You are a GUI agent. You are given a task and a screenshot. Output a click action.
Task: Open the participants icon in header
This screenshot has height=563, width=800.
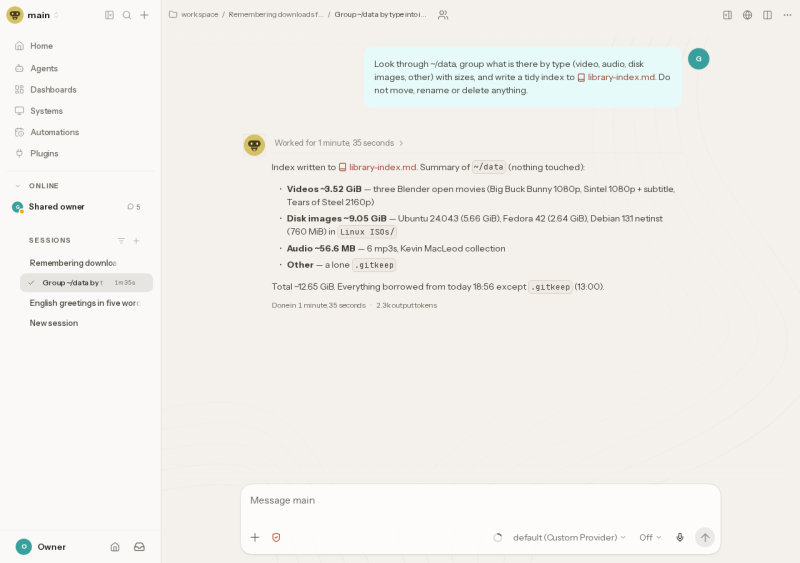click(x=443, y=15)
